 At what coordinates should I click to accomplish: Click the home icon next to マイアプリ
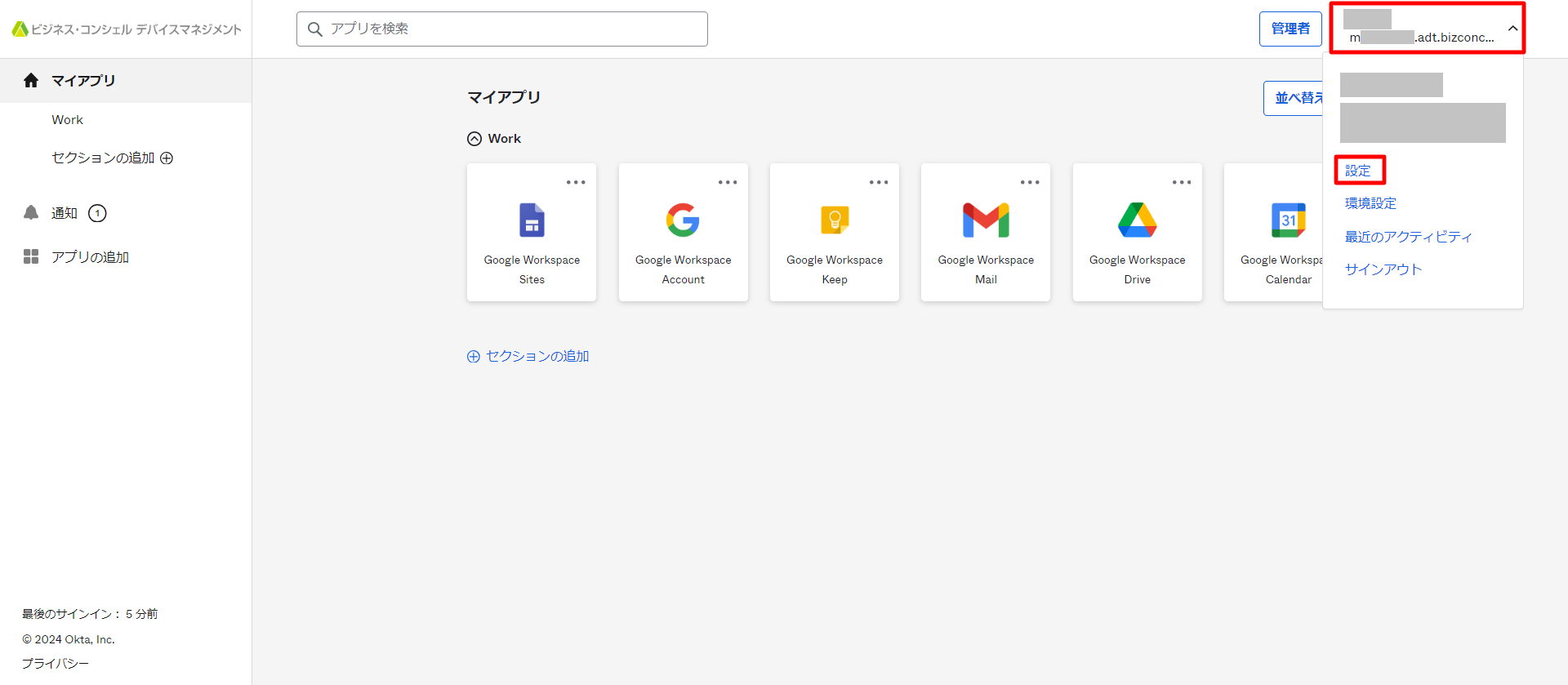31,80
